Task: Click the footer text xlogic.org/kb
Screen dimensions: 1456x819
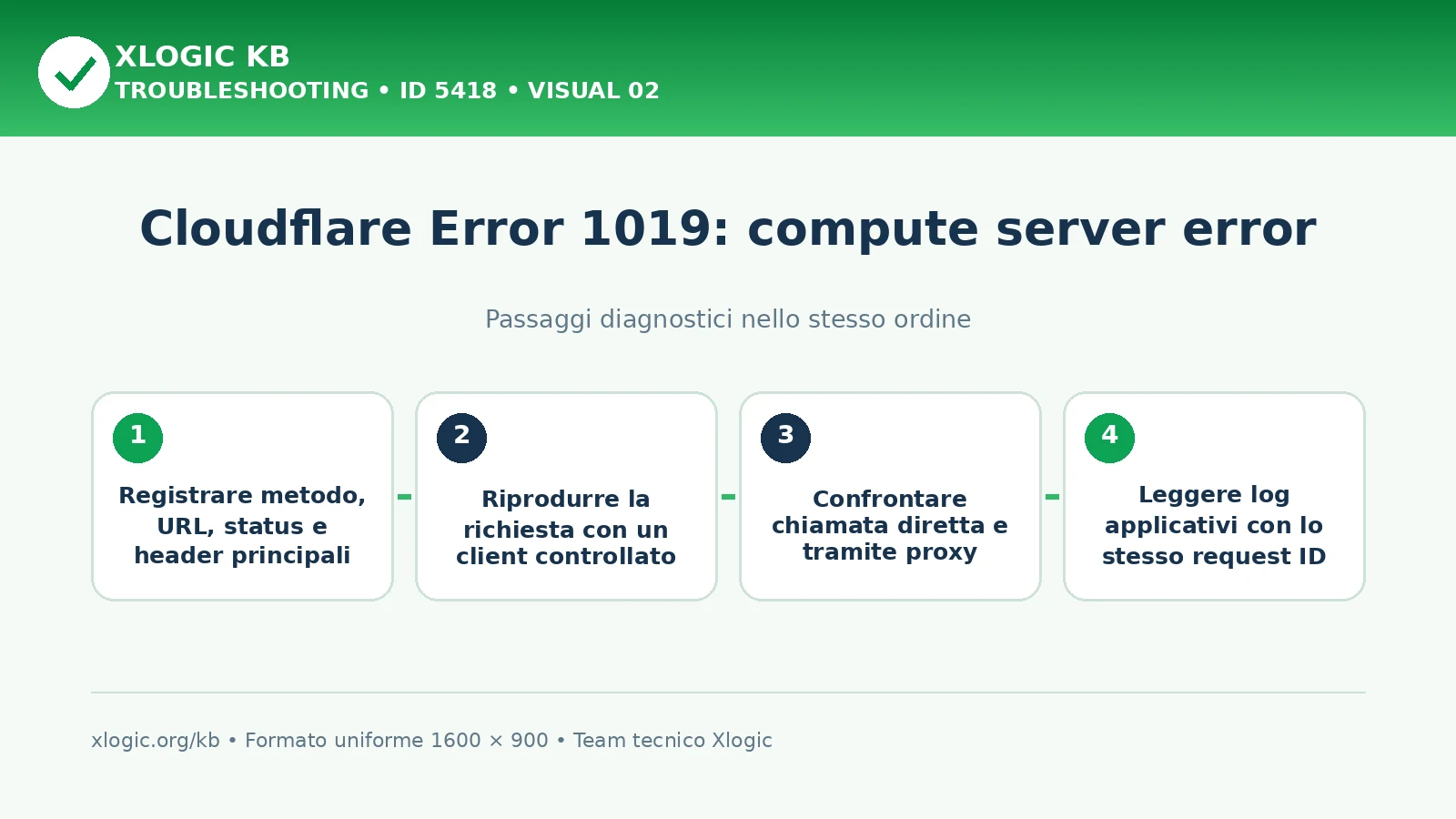Action: 156,741
